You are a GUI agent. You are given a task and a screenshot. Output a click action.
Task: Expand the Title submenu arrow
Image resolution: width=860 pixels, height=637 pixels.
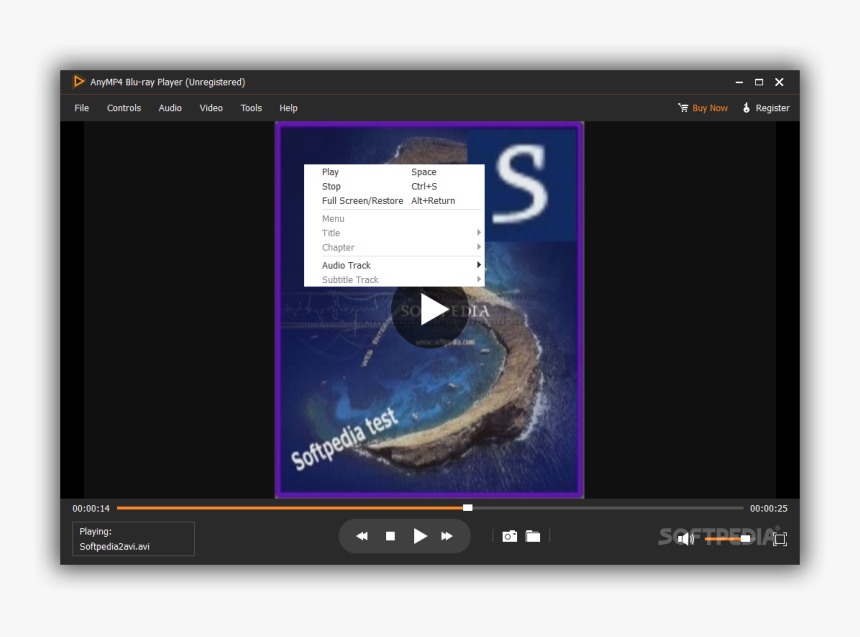(x=478, y=233)
